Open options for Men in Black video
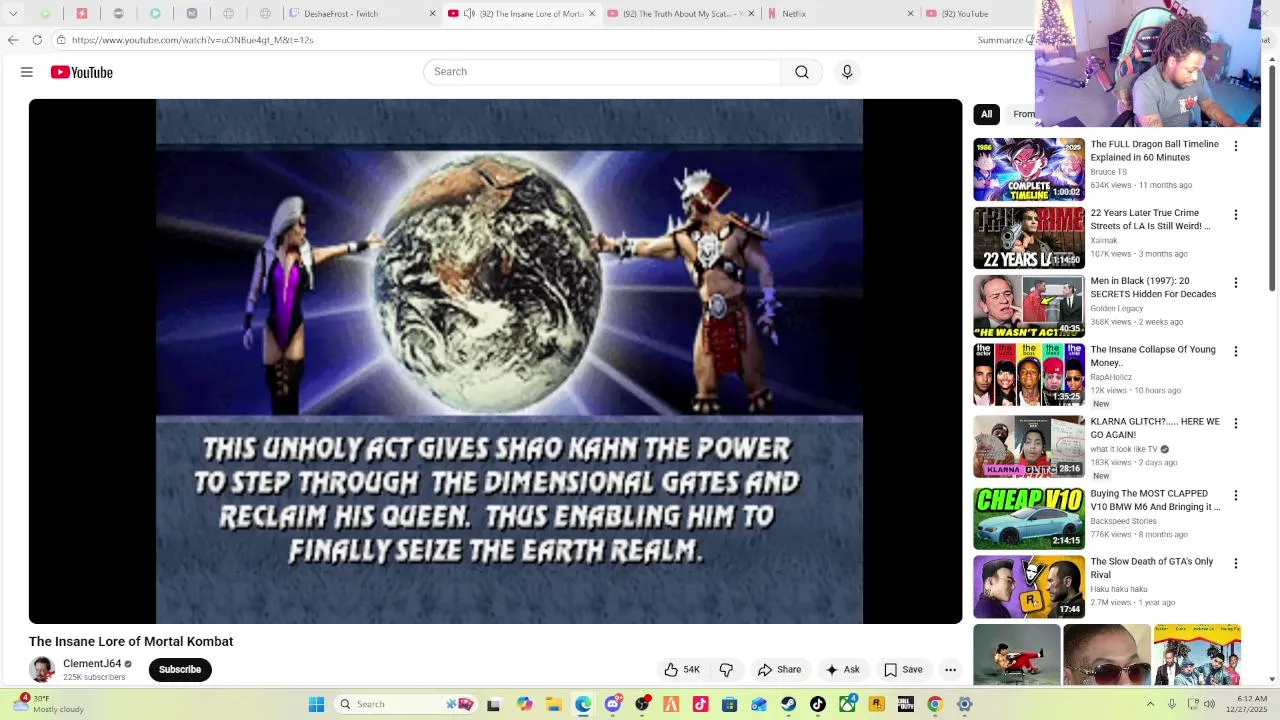The width and height of the screenshot is (1280, 720). pyautogui.click(x=1236, y=283)
